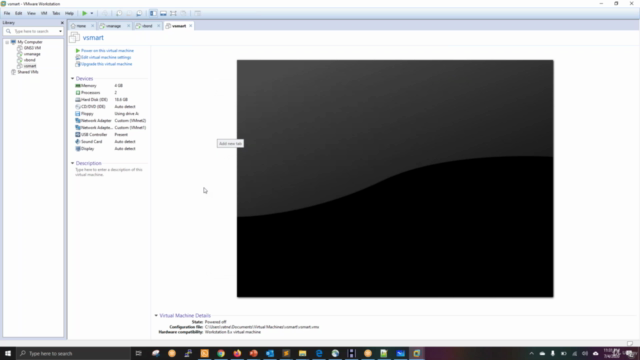Show hidden system tray icons
Image resolution: width=640 pixels, height=360 pixels.
(x=531, y=353)
